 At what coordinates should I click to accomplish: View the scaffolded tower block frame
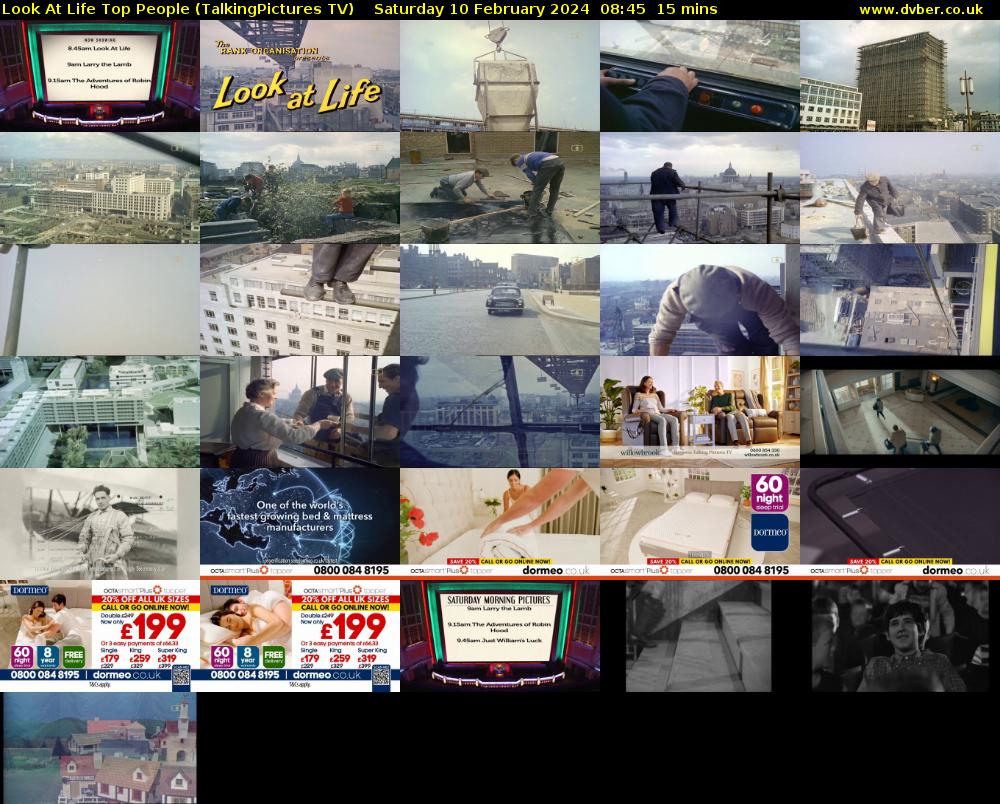point(900,76)
